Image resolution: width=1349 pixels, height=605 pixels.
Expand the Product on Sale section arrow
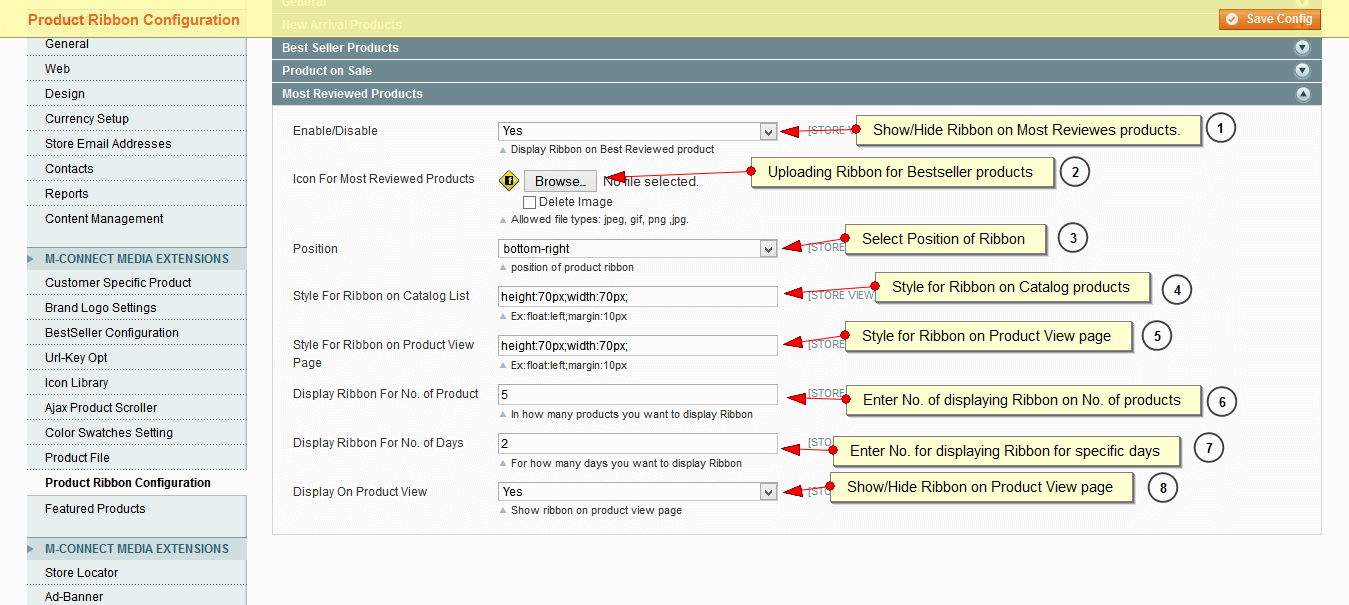tap(1302, 71)
